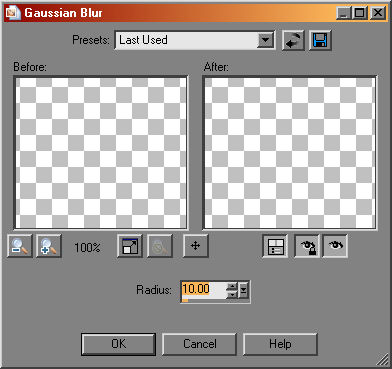Increase Radius with the up spinner arrow

(x=232, y=286)
